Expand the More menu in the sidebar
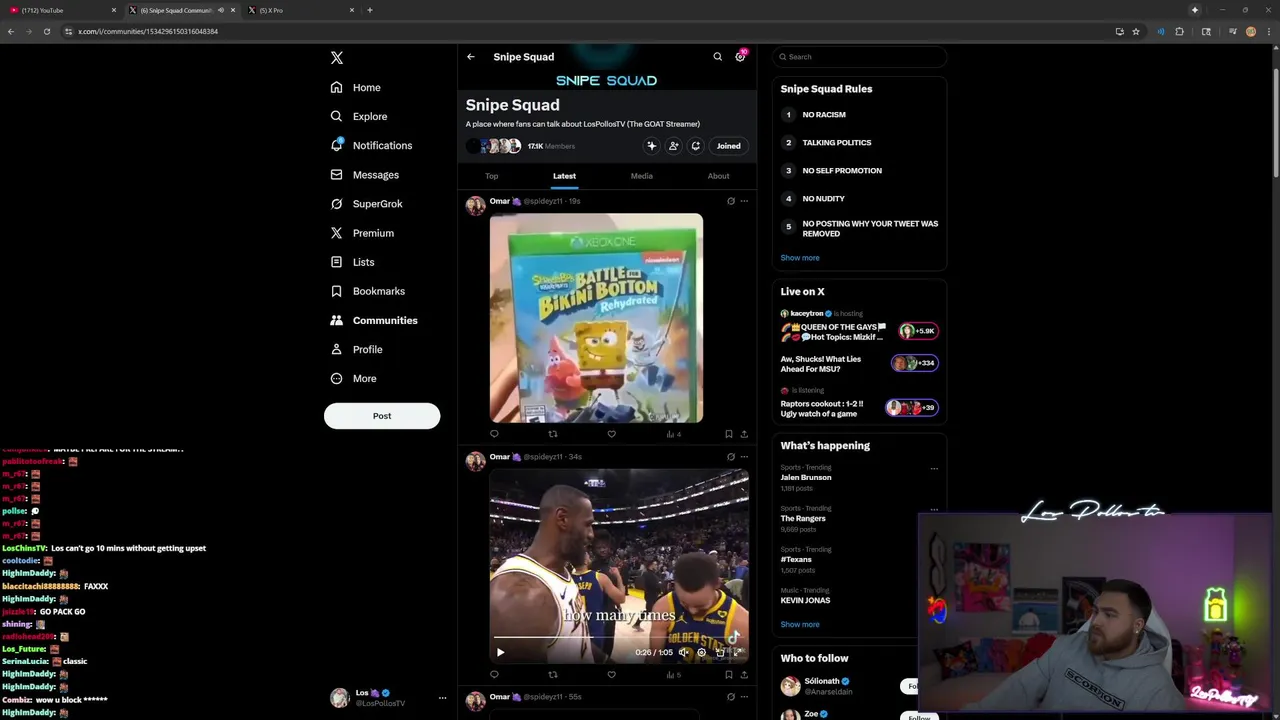 point(353,379)
